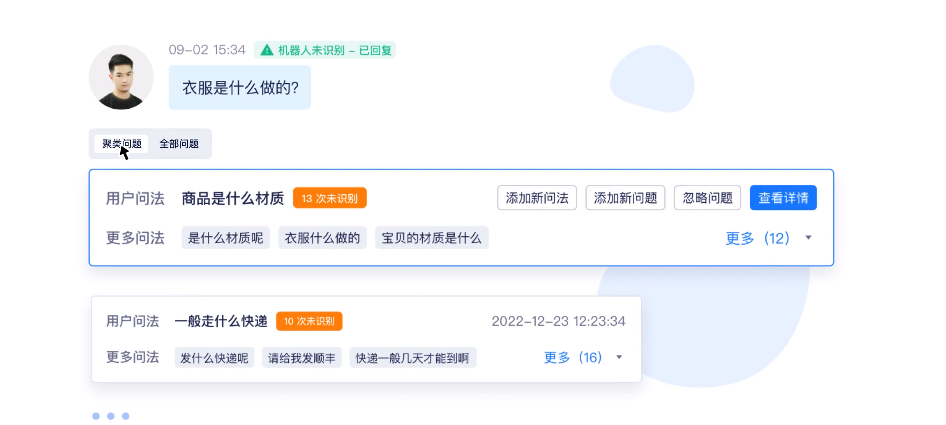Expand 更多（12）question variants

(758, 238)
